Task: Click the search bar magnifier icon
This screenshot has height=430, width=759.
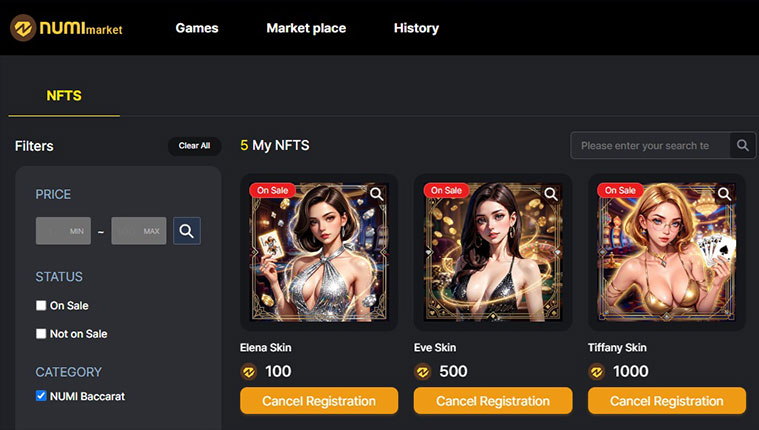Action: coord(743,145)
